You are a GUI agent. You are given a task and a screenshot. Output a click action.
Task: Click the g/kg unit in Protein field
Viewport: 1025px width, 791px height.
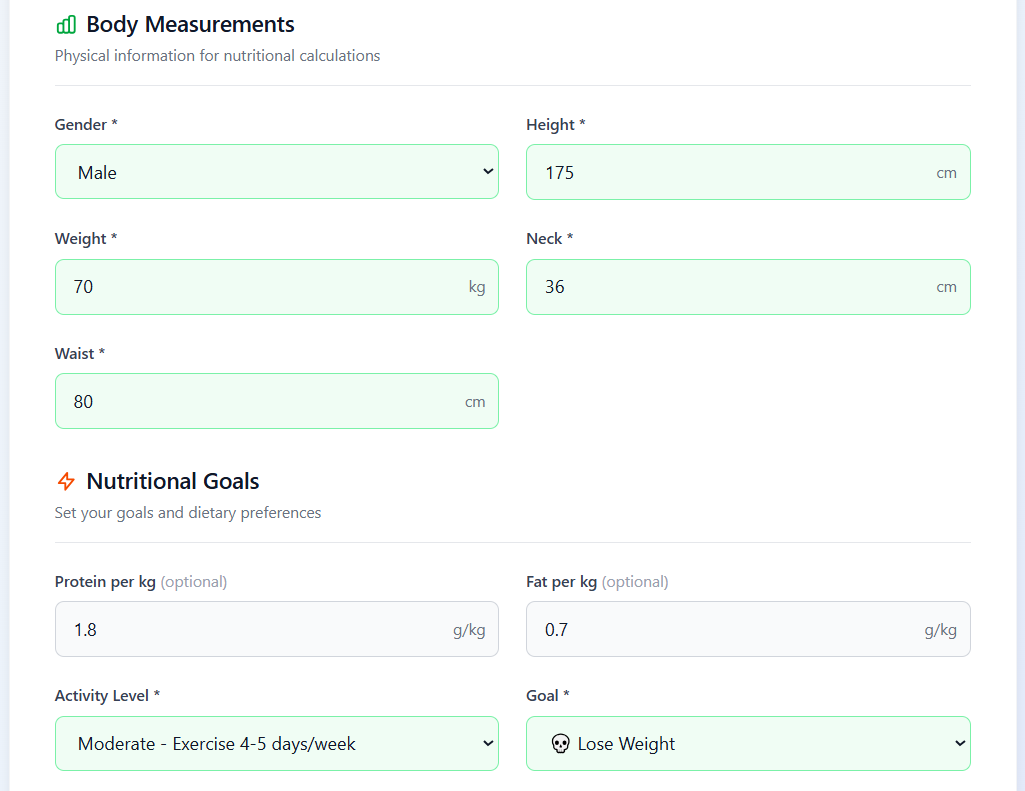[x=469, y=630]
